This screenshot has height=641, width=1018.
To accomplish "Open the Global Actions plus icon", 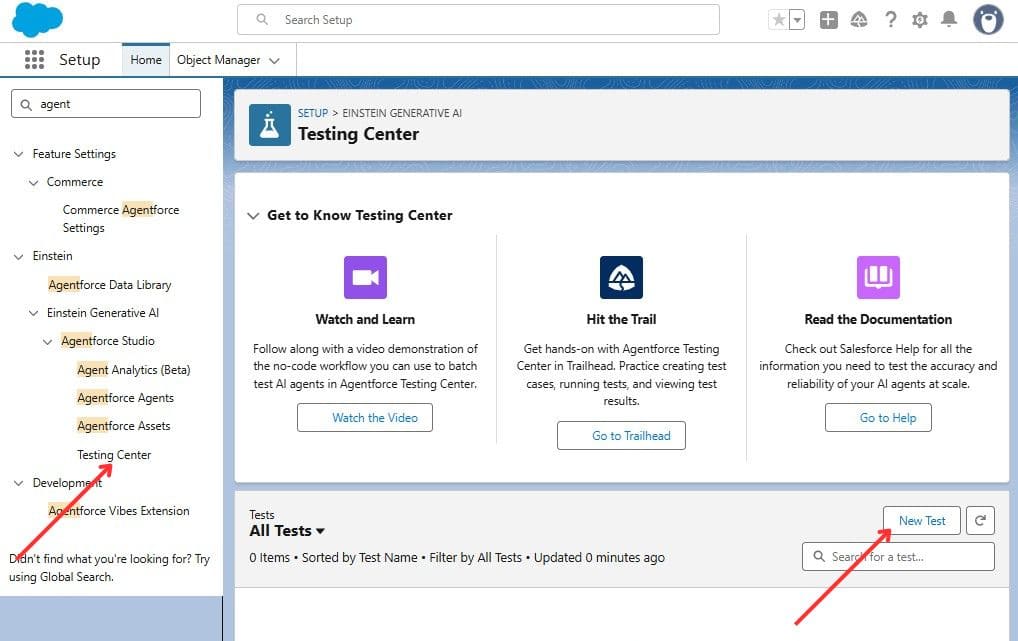I will pos(828,20).
